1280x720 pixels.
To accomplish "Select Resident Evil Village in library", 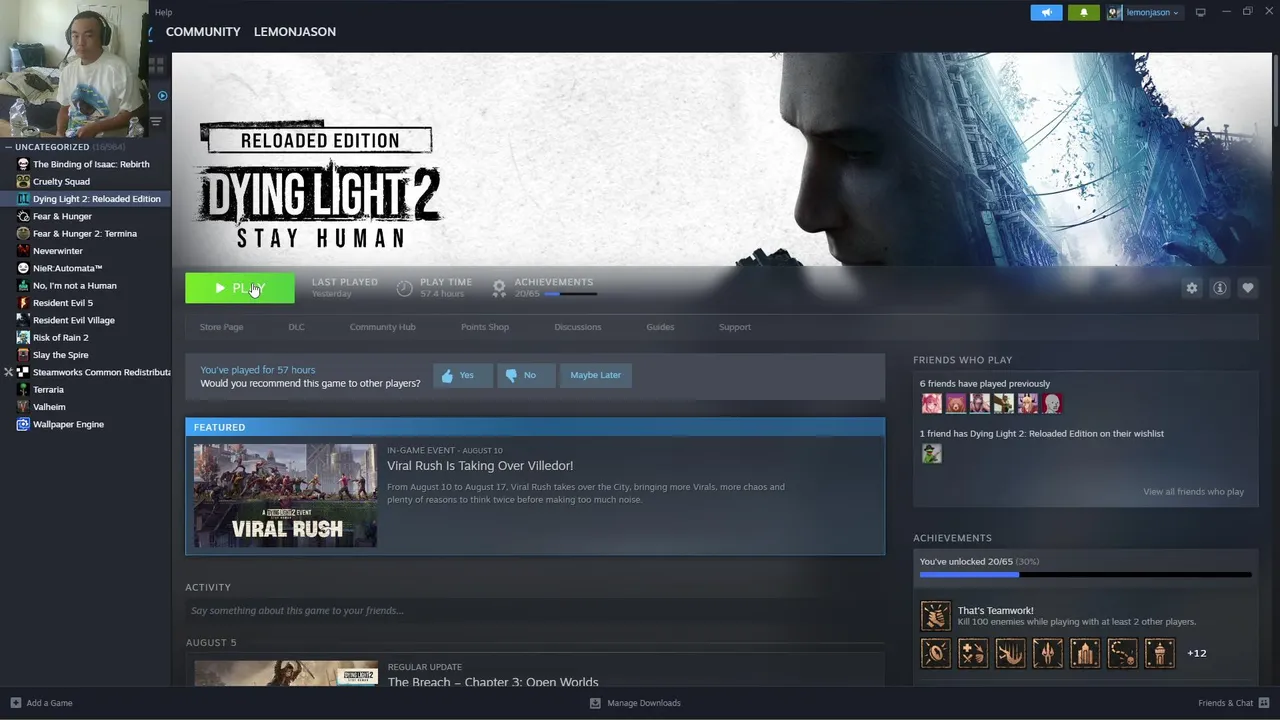I will pos(74,320).
